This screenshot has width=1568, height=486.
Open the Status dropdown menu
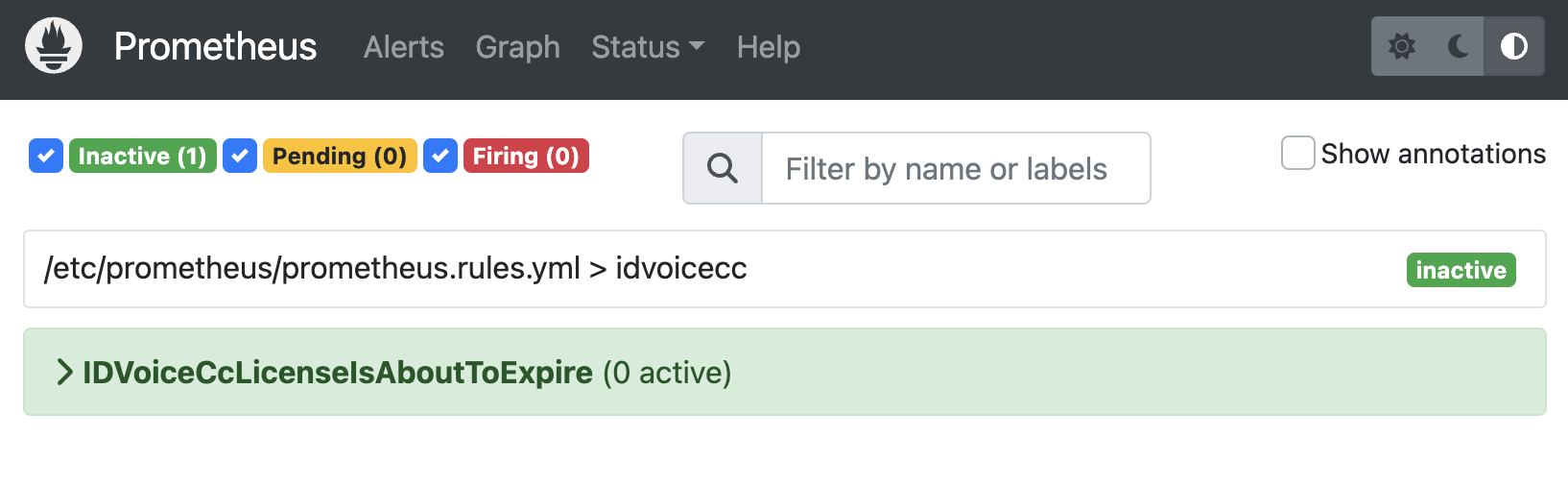coord(648,47)
